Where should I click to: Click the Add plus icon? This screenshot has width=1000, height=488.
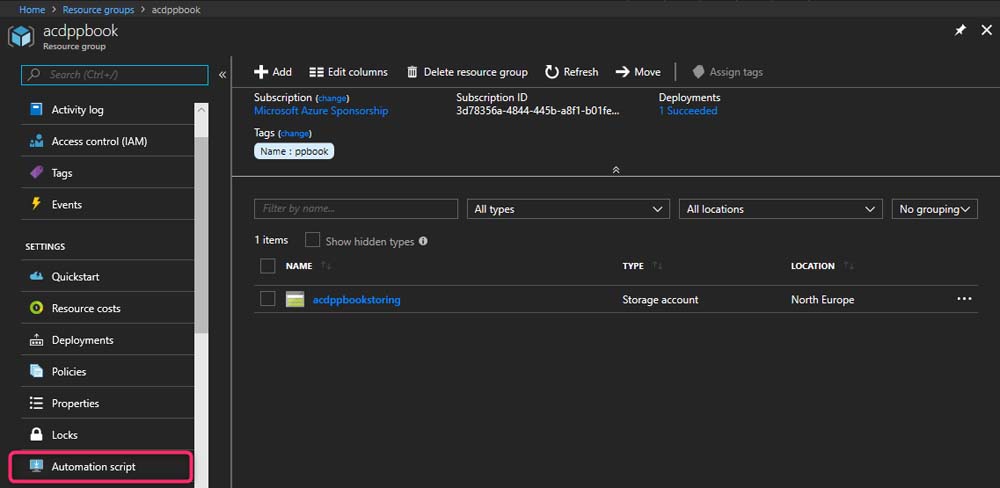261,72
